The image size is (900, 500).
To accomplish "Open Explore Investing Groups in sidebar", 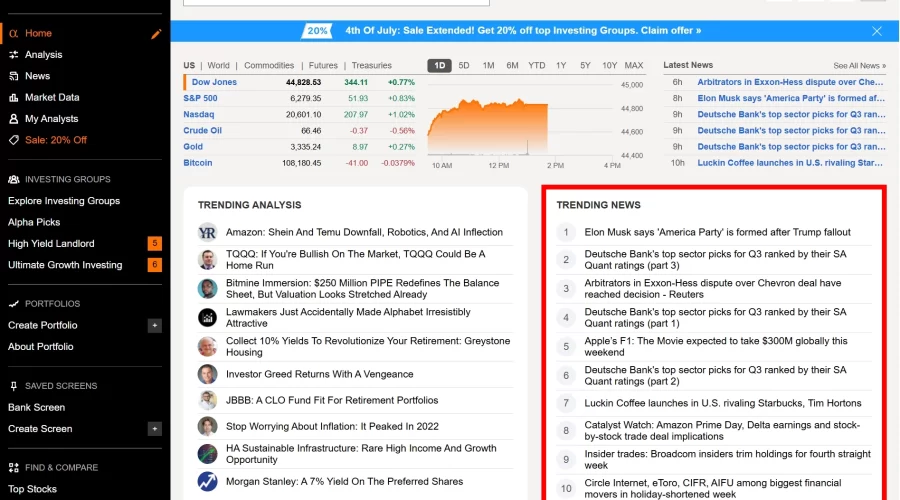I will (64, 201).
